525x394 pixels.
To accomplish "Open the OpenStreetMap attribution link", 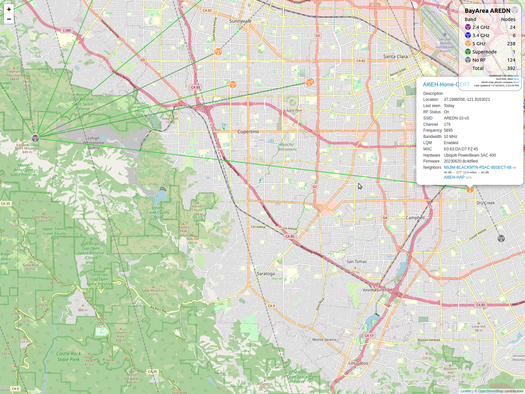I will (x=490, y=391).
